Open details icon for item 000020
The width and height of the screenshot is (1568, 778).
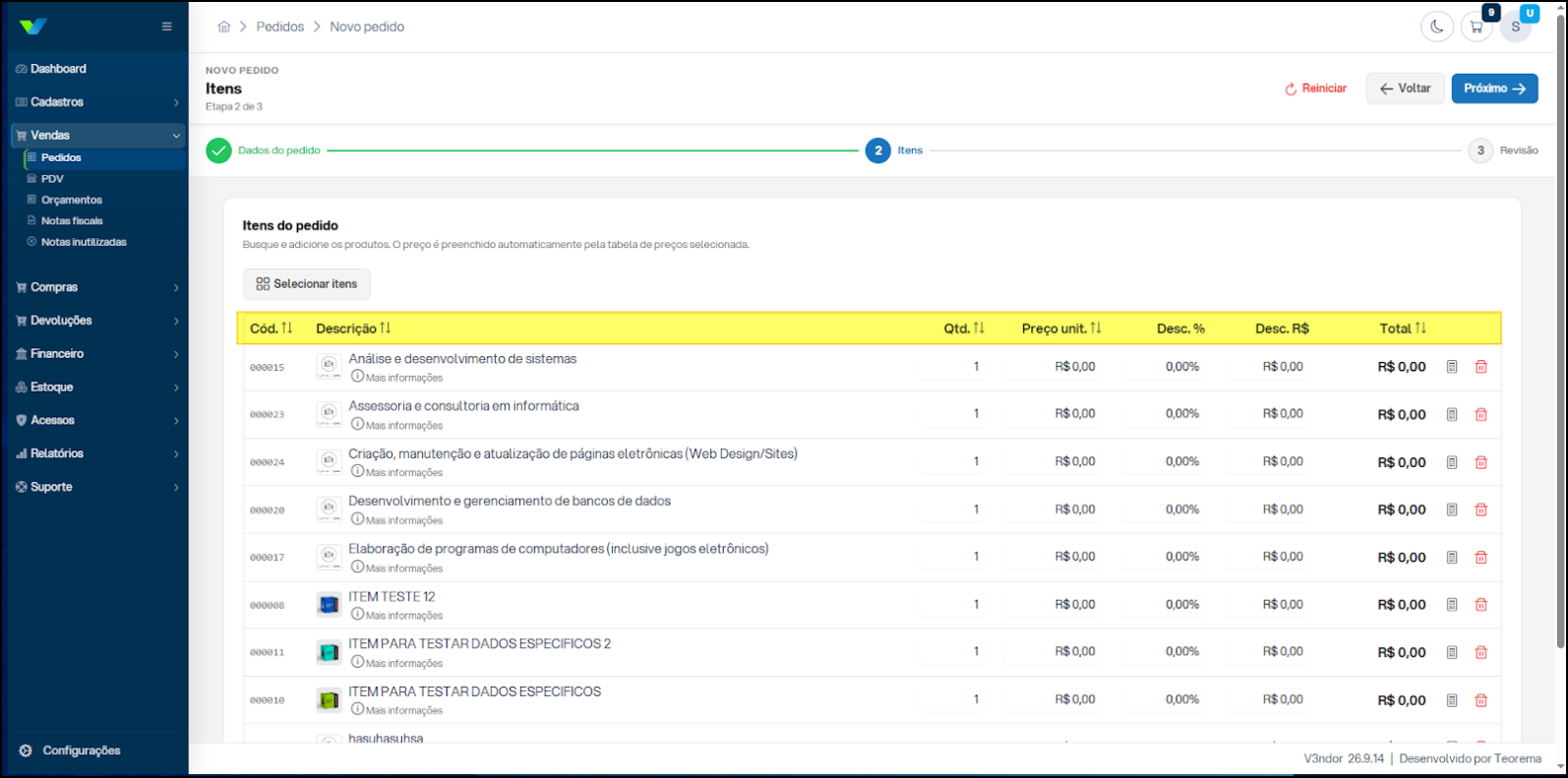(1452, 509)
